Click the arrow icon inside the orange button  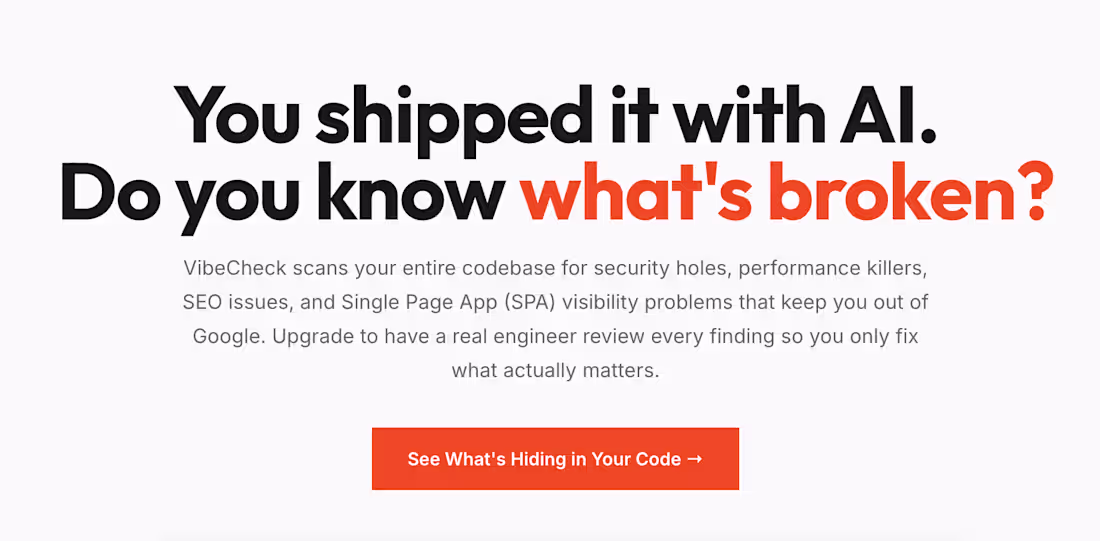[695, 459]
